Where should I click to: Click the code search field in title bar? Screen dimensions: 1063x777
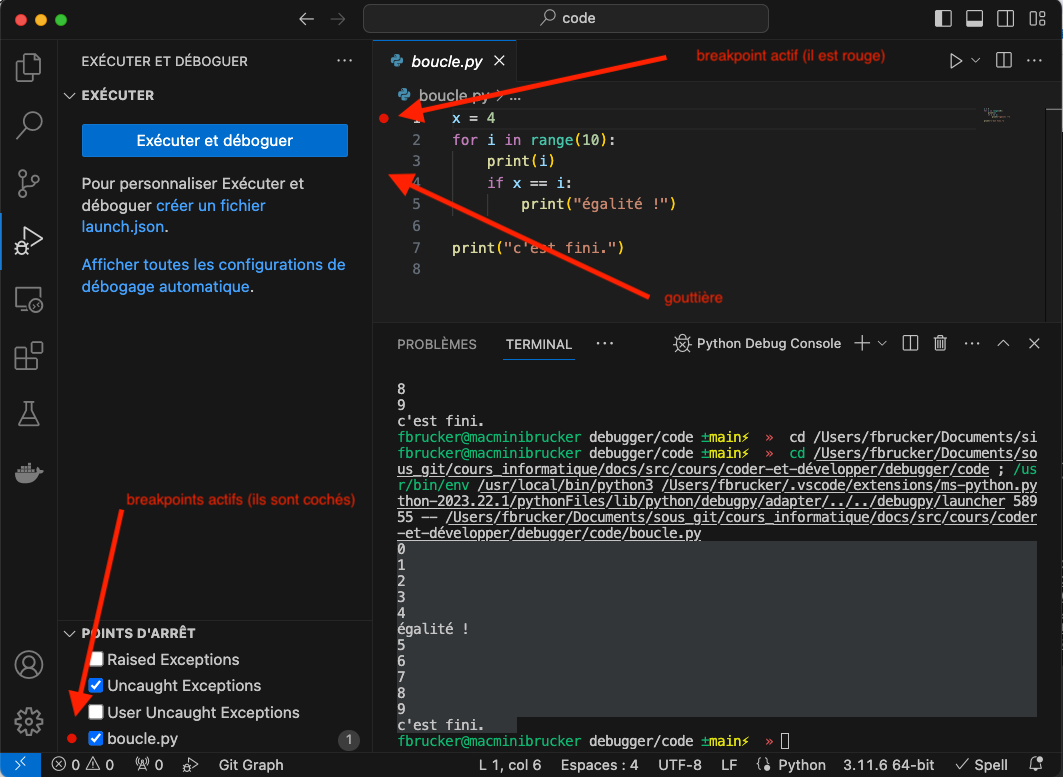[x=566, y=18]
